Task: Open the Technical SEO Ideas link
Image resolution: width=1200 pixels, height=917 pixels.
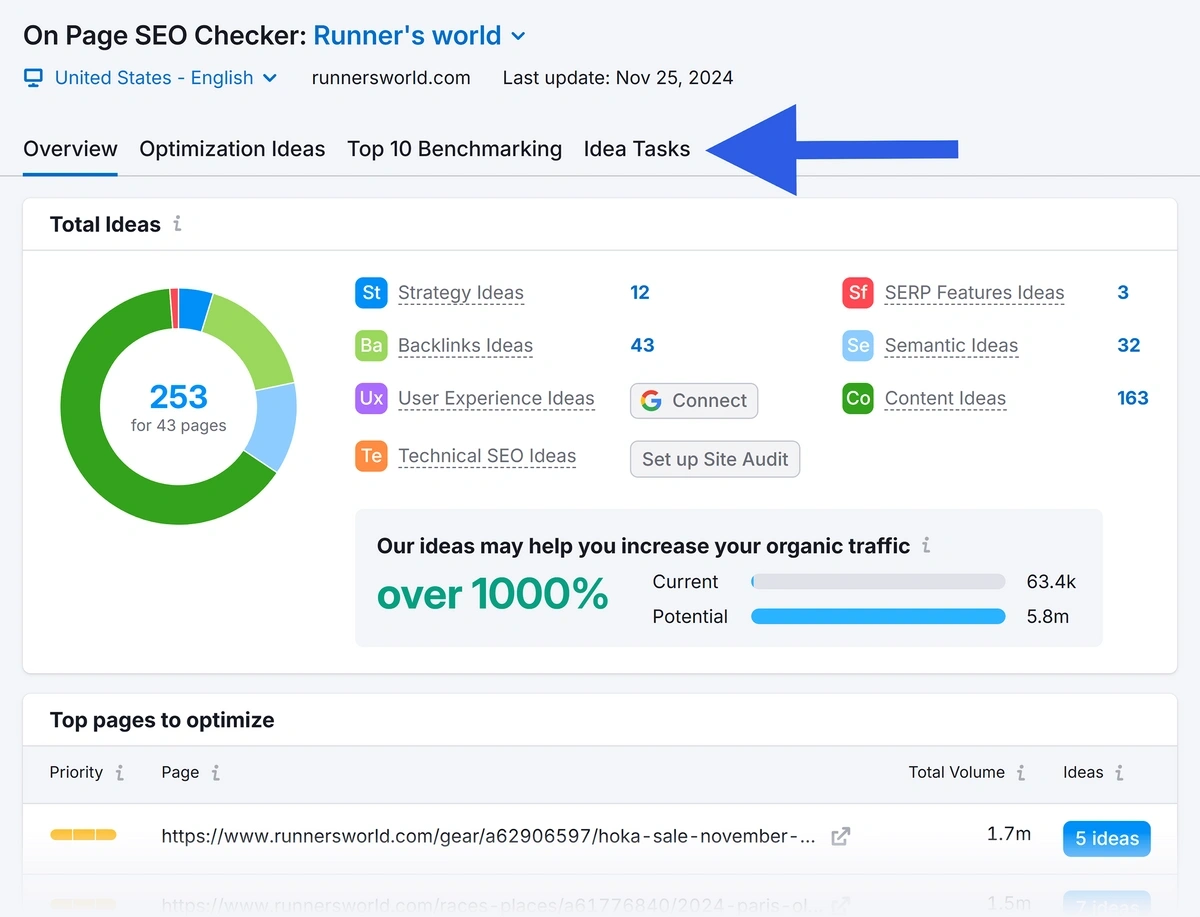Action: [487, 456]
